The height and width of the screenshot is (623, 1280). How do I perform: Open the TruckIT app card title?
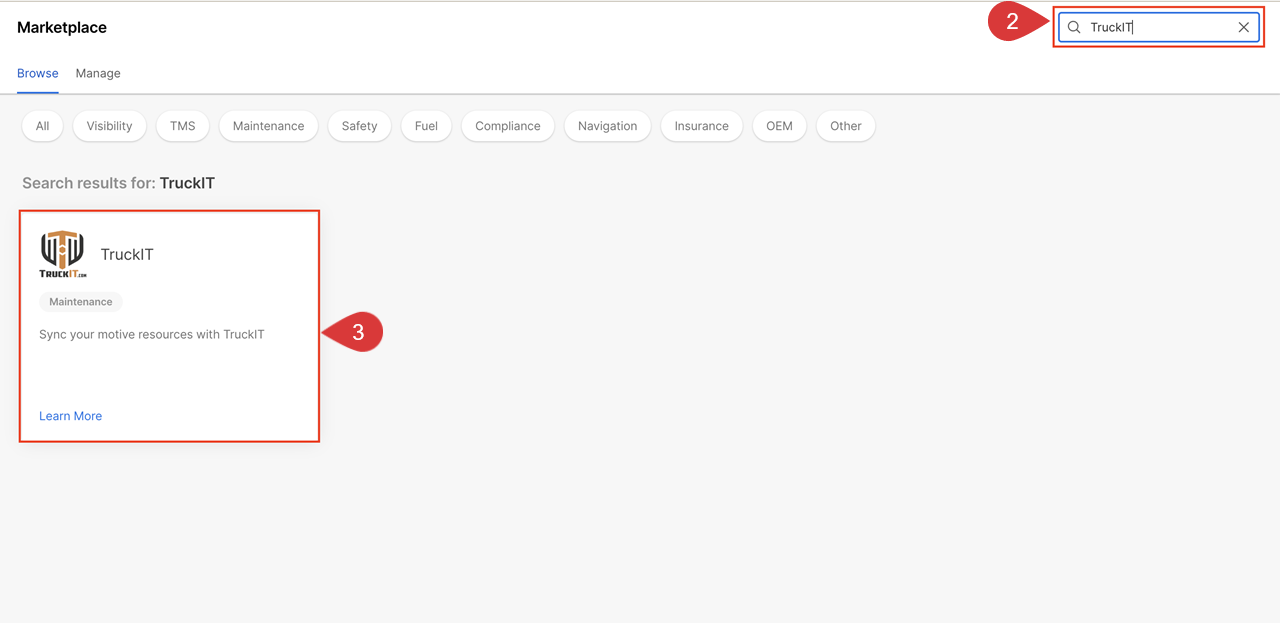[127, 254]
